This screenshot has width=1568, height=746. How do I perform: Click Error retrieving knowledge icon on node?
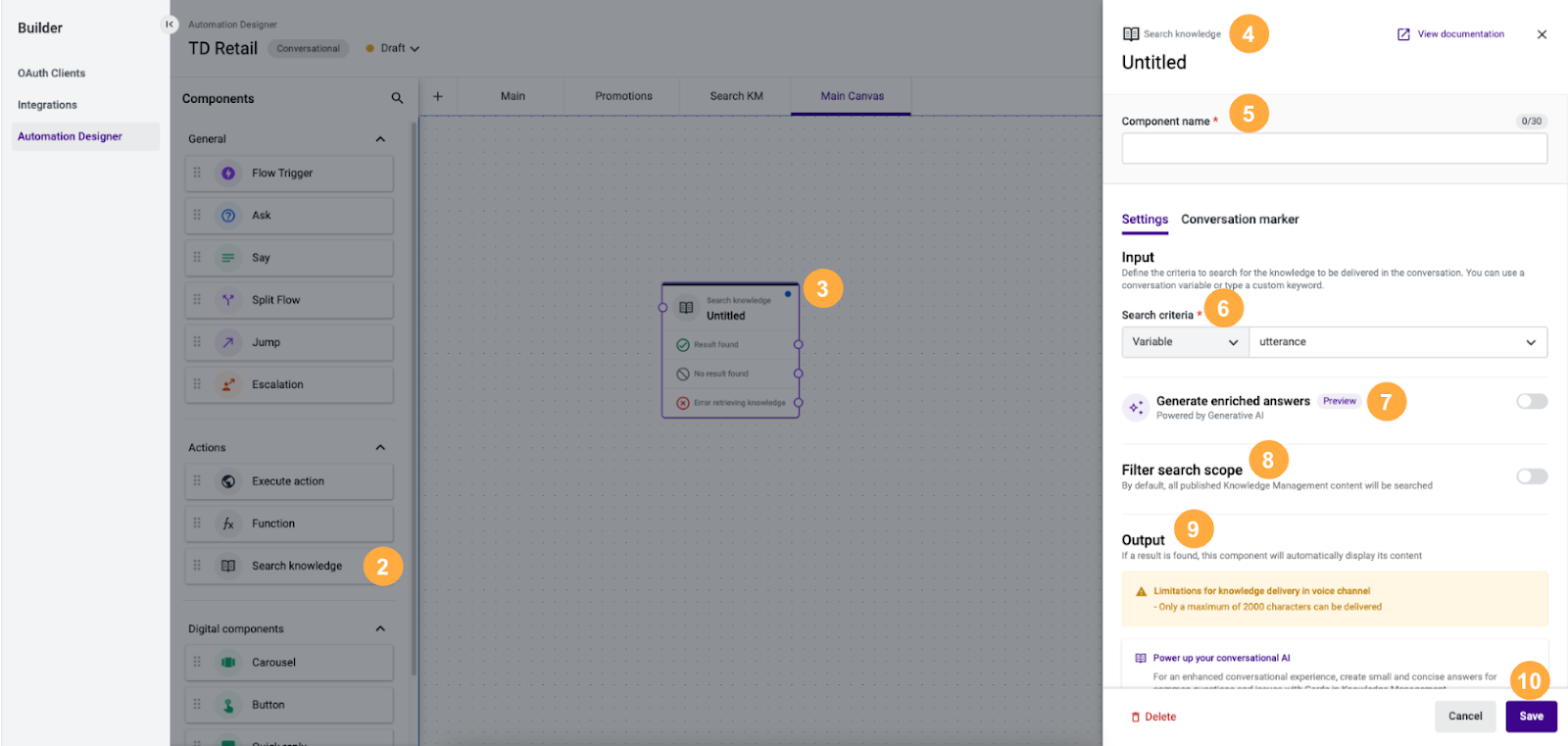683,403
